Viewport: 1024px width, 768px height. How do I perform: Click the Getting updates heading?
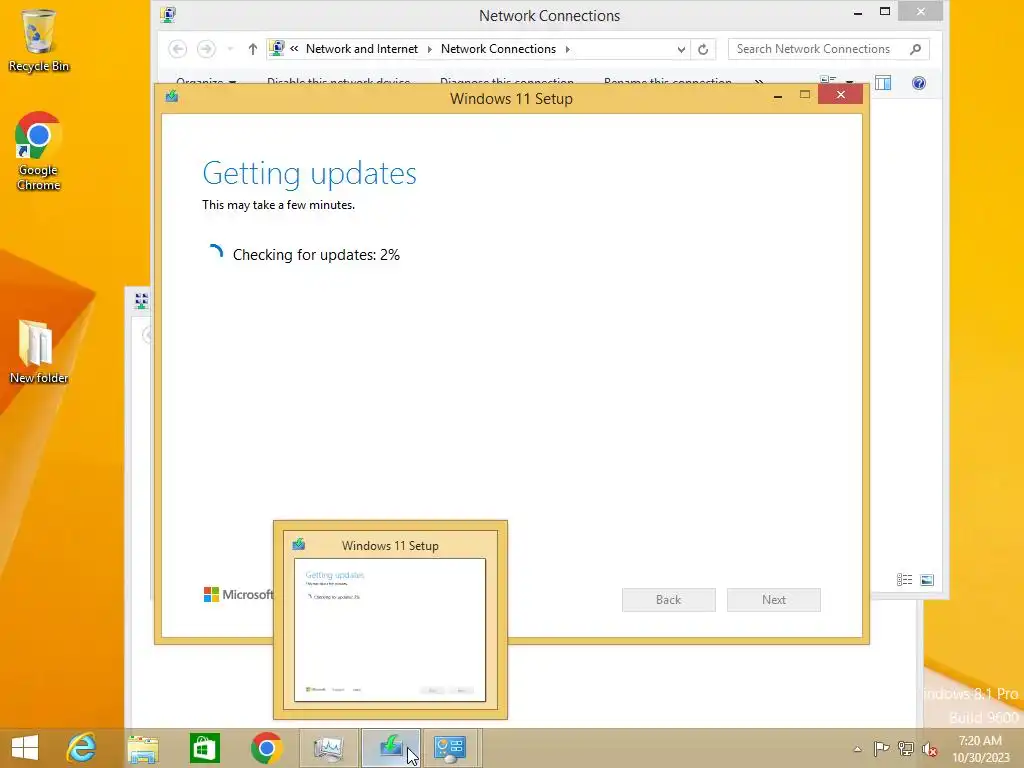pyautogui.click(x=310, y=173)
